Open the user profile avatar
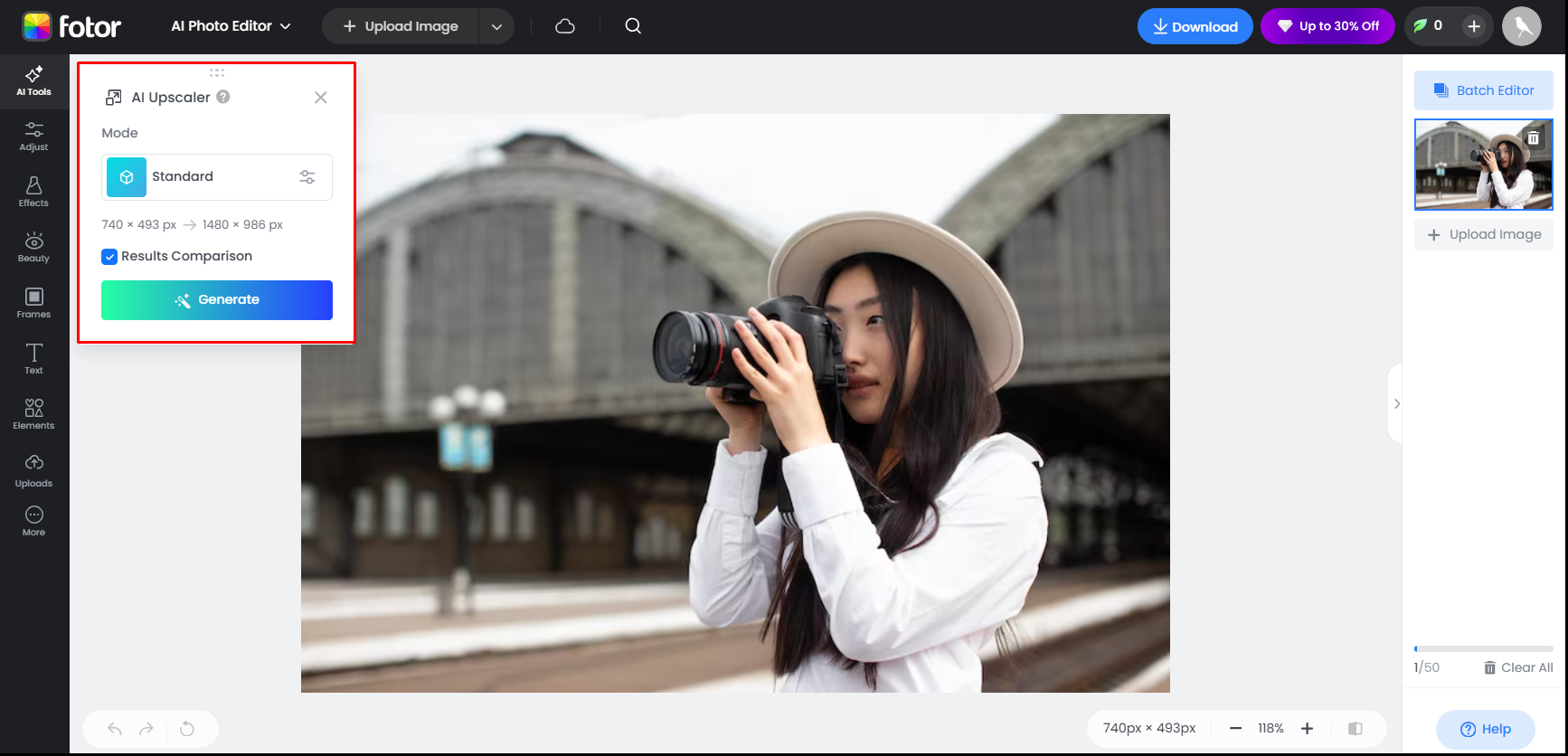This screenshot has width=1568, height=756. 1522,26
